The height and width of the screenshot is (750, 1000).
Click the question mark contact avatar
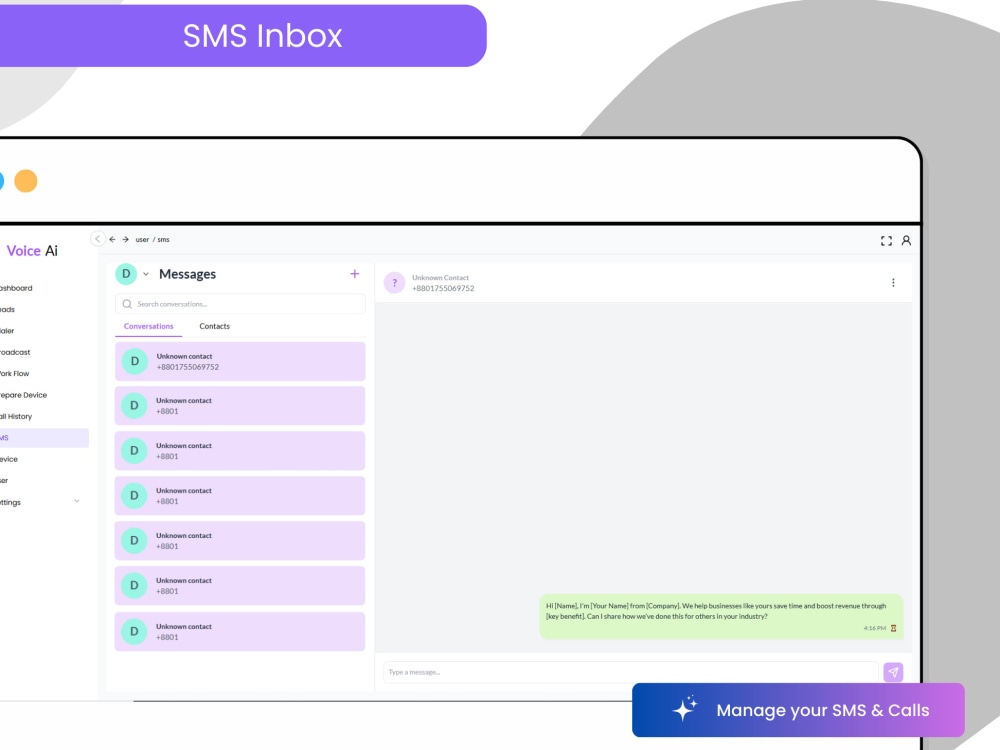point(394,283)
